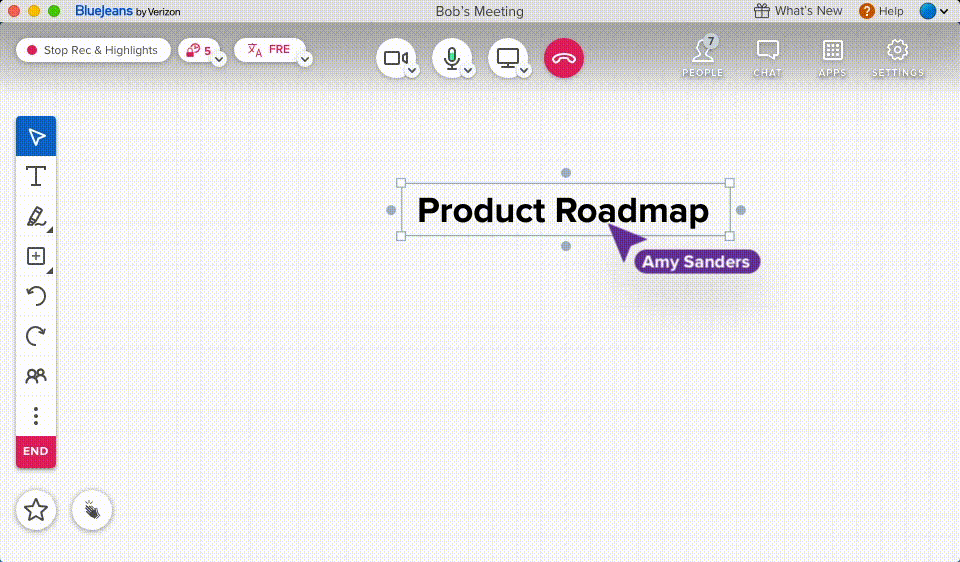Viewport: 960px width, 562px height.
Task: Expand the camera options dropdown arrow
Action: click(412, 71)
